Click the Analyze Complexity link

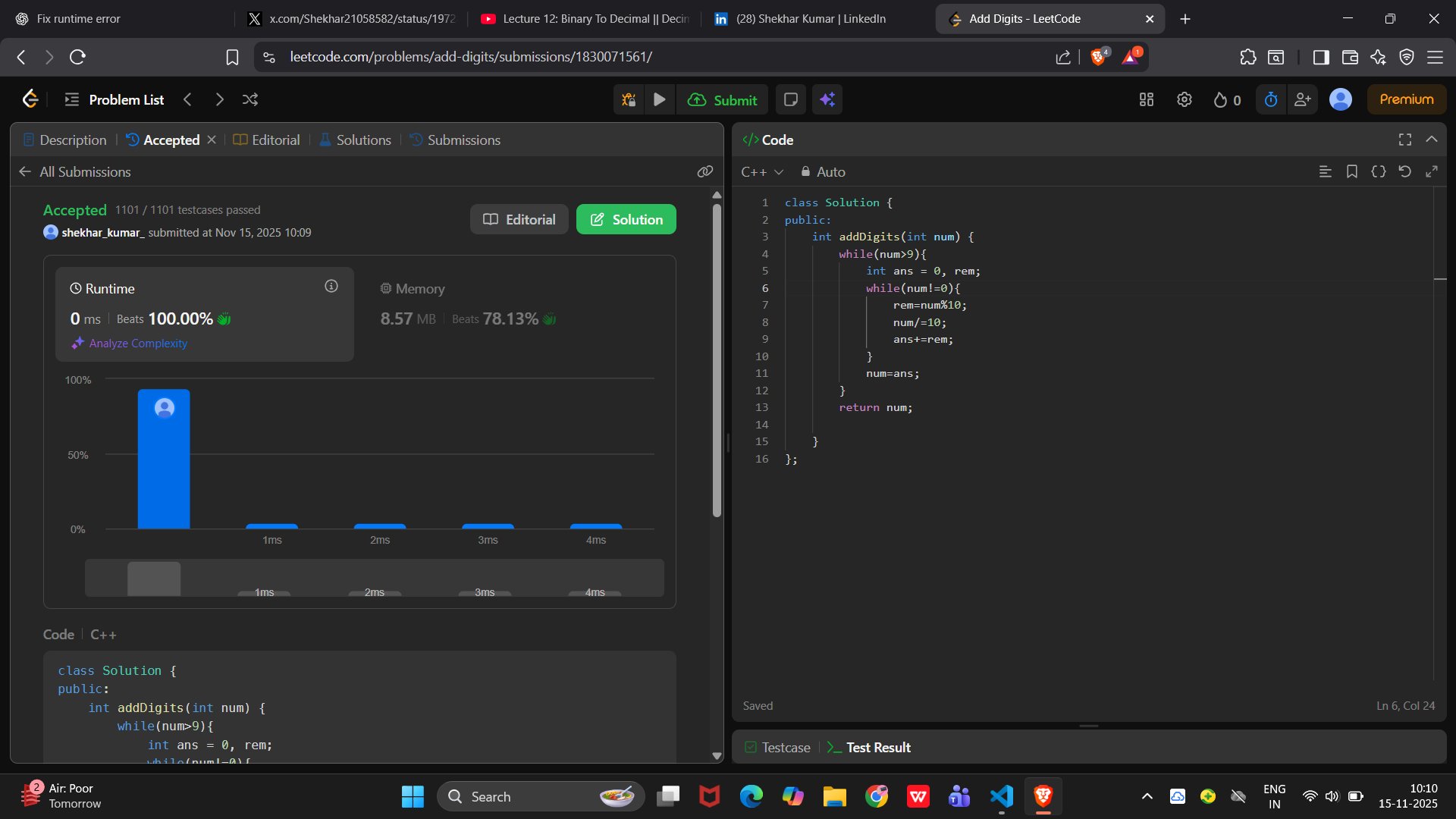point(137,344)
